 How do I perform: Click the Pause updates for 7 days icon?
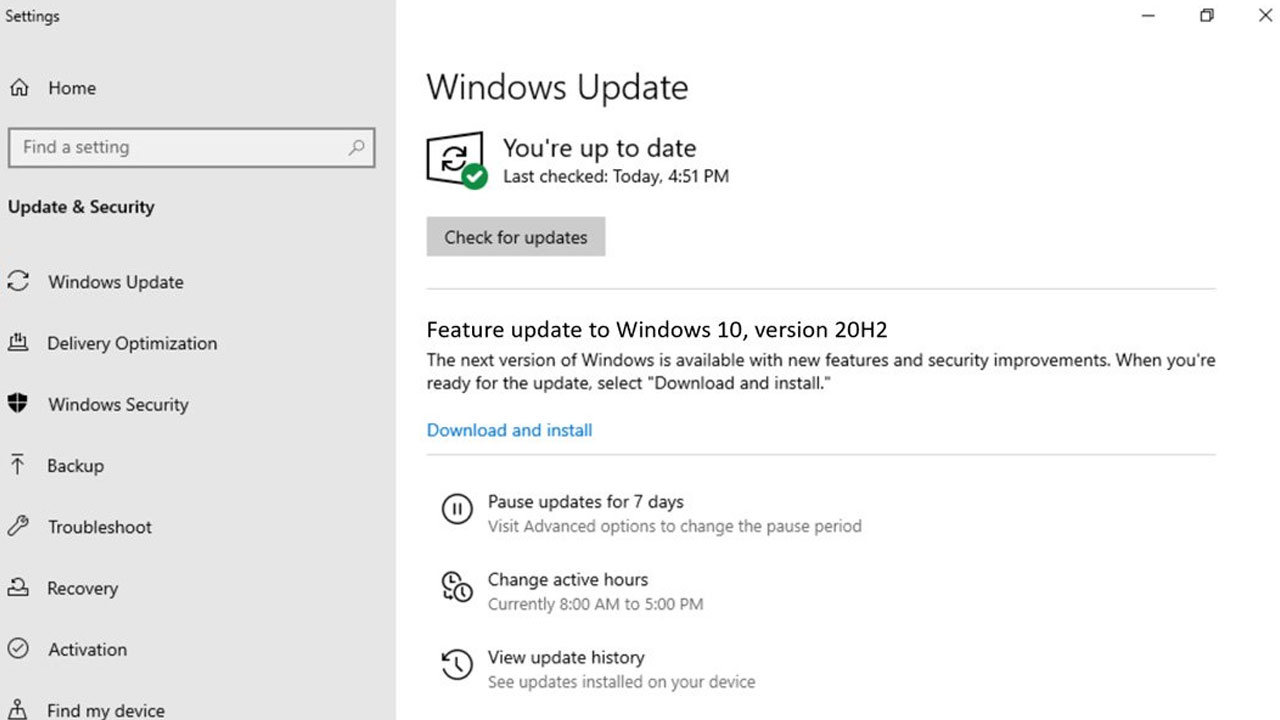pyautogui.click(x=457, y=510)
